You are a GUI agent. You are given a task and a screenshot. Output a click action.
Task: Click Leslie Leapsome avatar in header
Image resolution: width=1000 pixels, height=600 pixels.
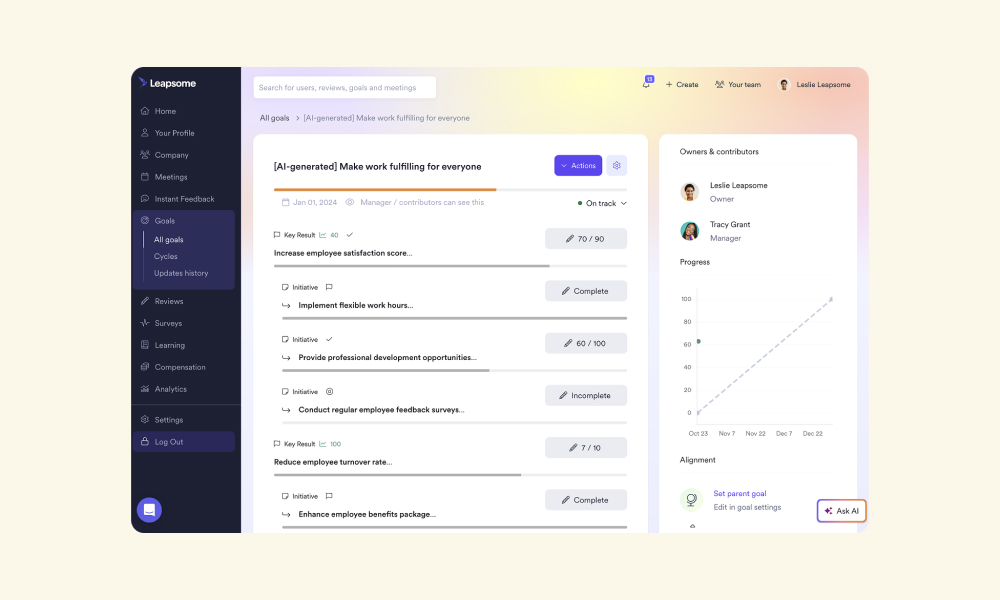point(784,84)
